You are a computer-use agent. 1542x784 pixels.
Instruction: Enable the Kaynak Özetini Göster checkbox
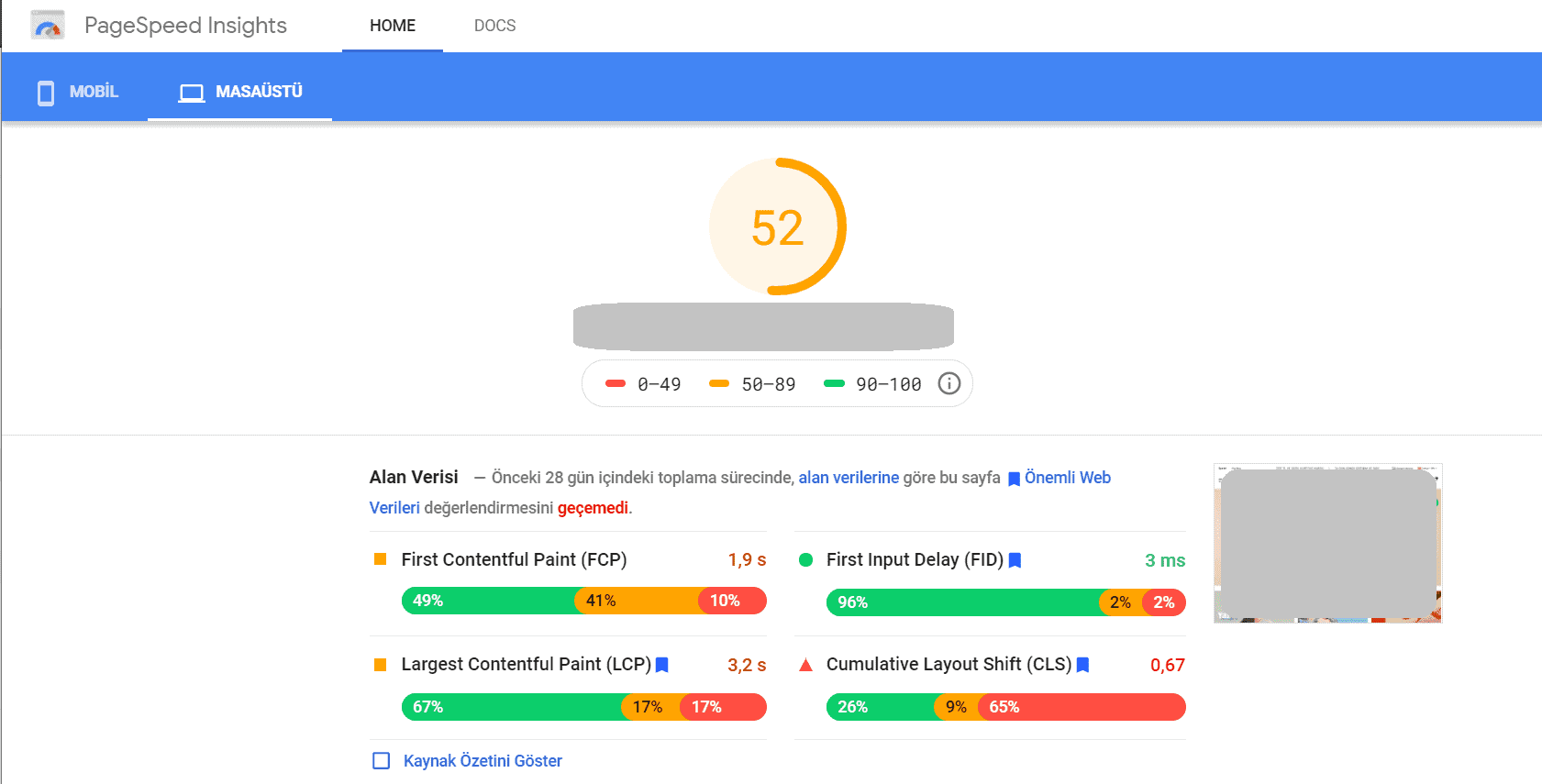coord(382,760)
